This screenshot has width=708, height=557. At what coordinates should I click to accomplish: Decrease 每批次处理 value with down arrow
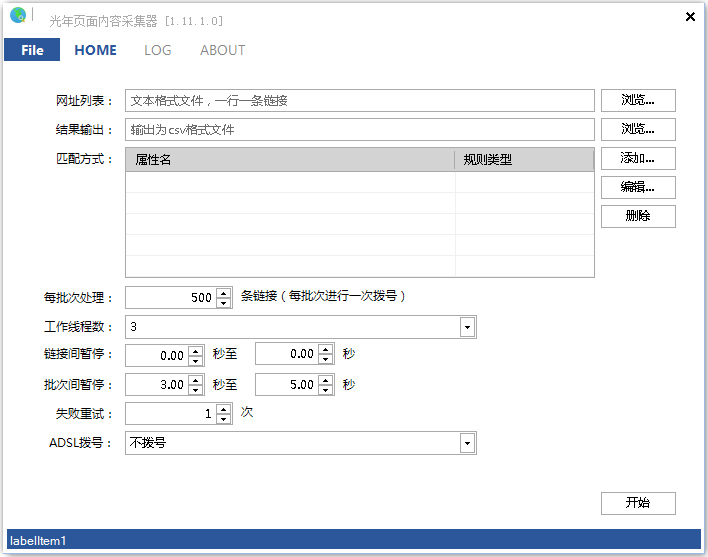pos(224,303)
